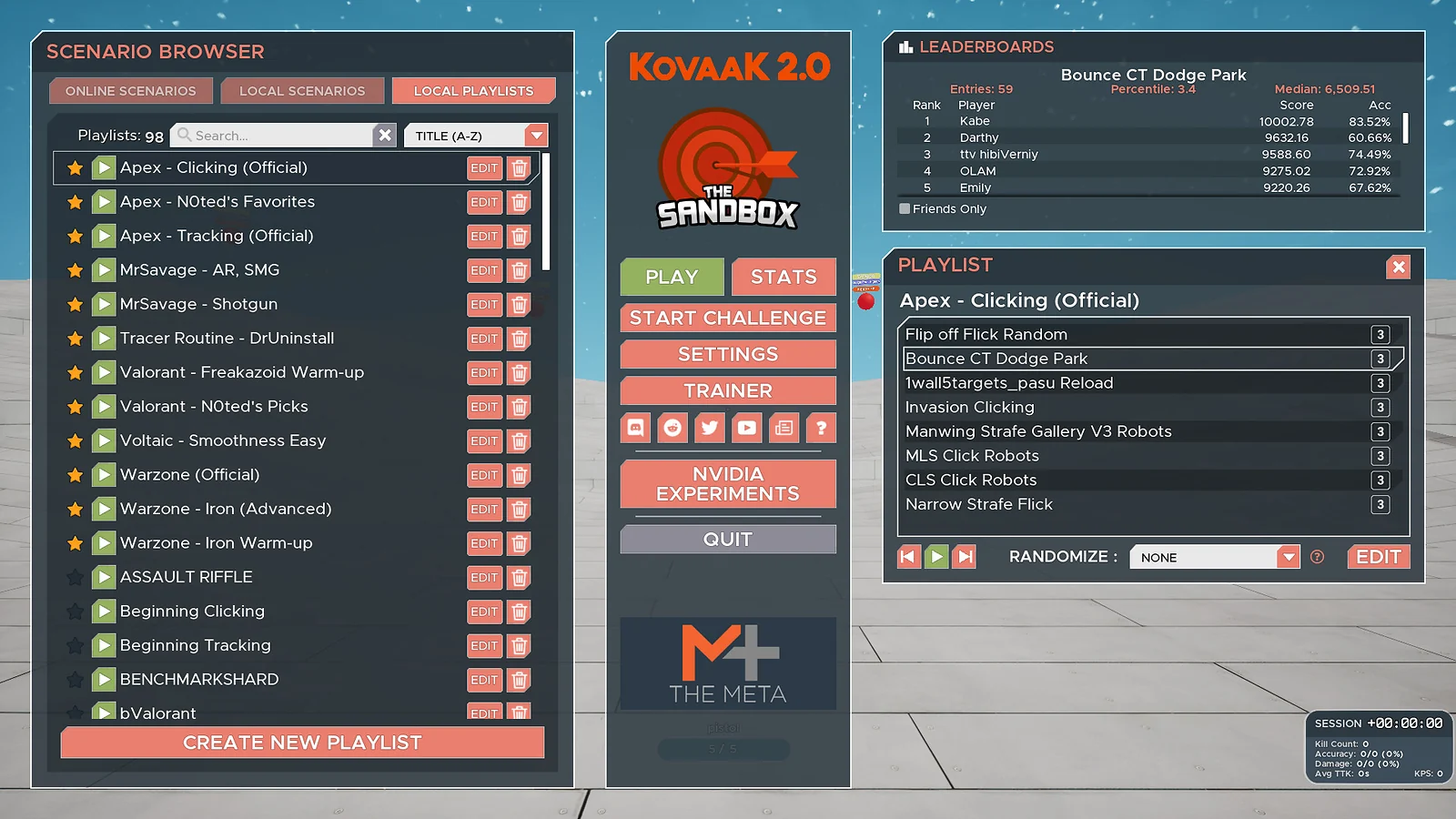The image size is (1456, 819).
Task: Change play count for MLS Click Robots
Action: click(1380, 456)
